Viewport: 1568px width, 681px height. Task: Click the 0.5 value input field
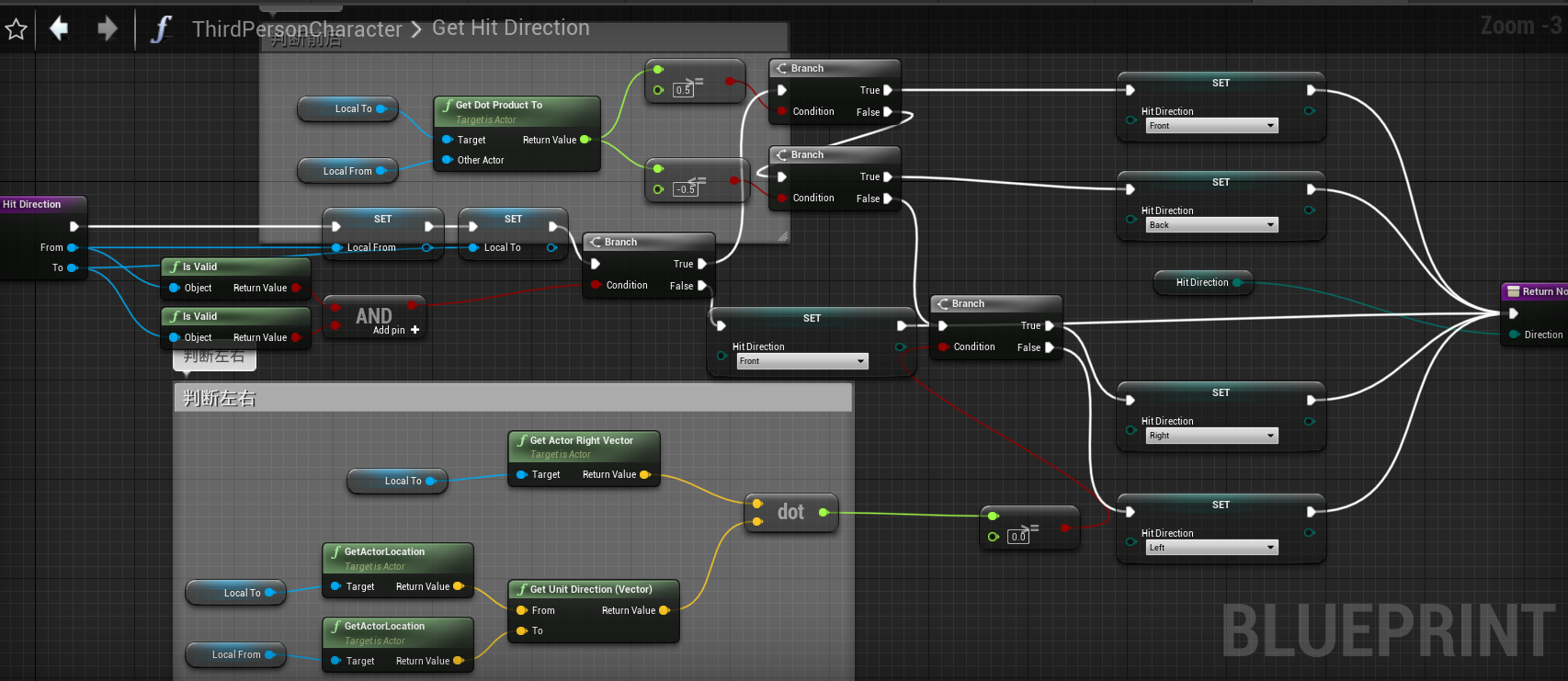683,90
